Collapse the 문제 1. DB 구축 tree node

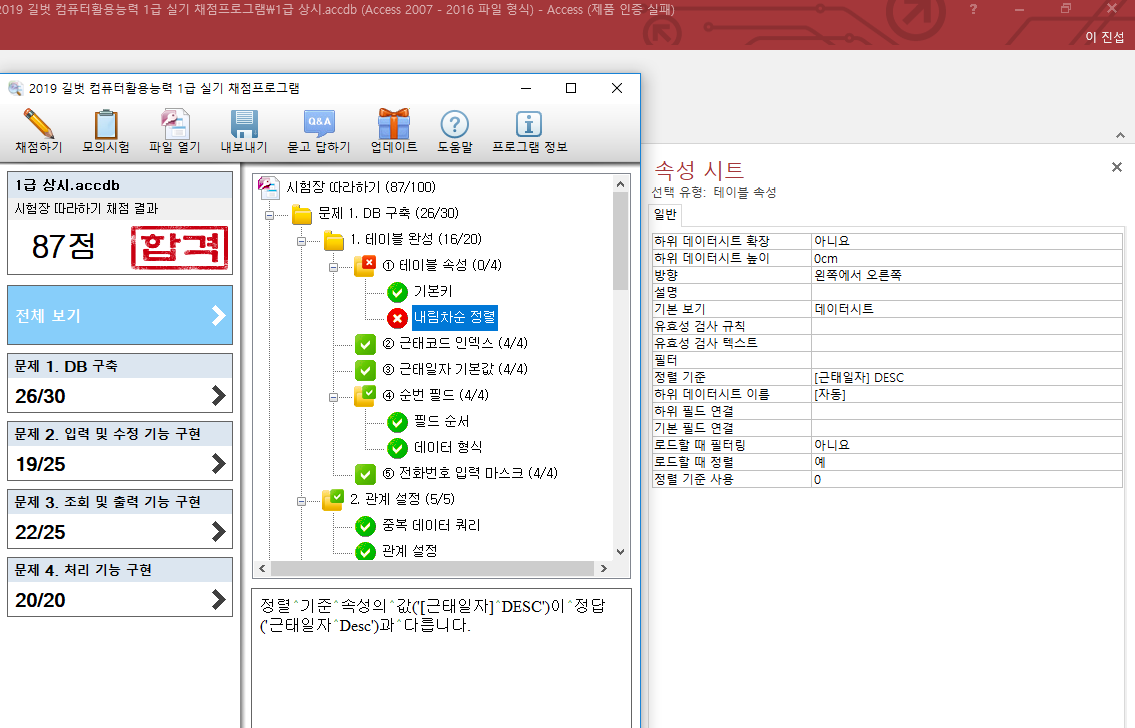click(x=269, y=214)
